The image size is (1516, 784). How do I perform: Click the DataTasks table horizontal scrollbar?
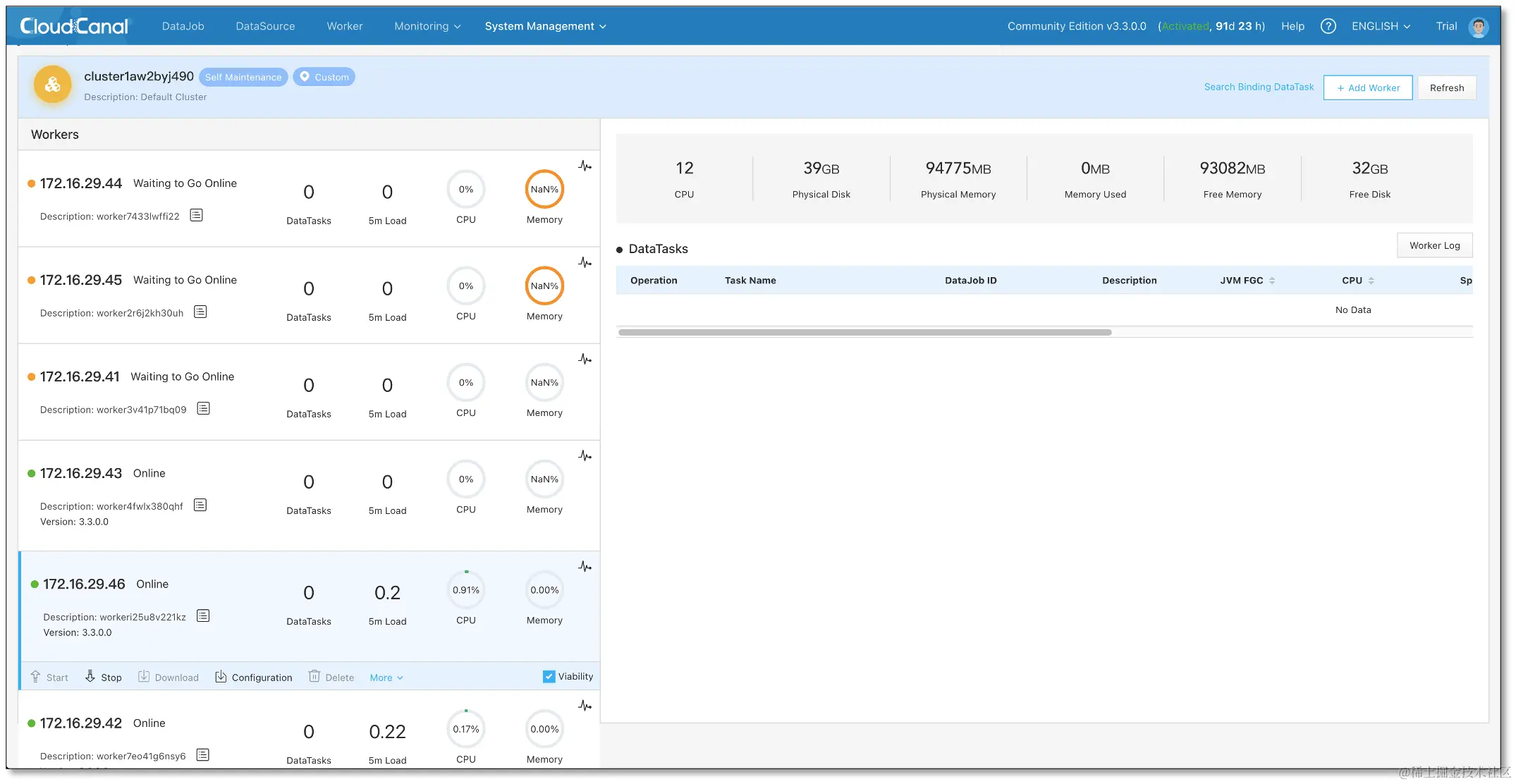pyautogui.click(x=864, y=332)
